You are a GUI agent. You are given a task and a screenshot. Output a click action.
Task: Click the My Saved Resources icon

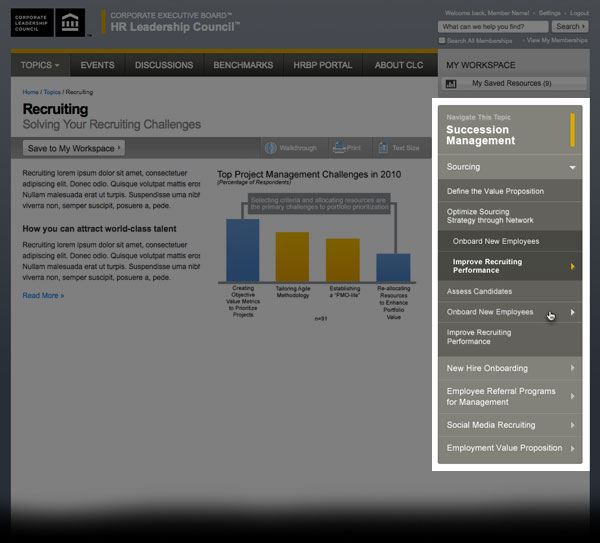coord(451,84)
